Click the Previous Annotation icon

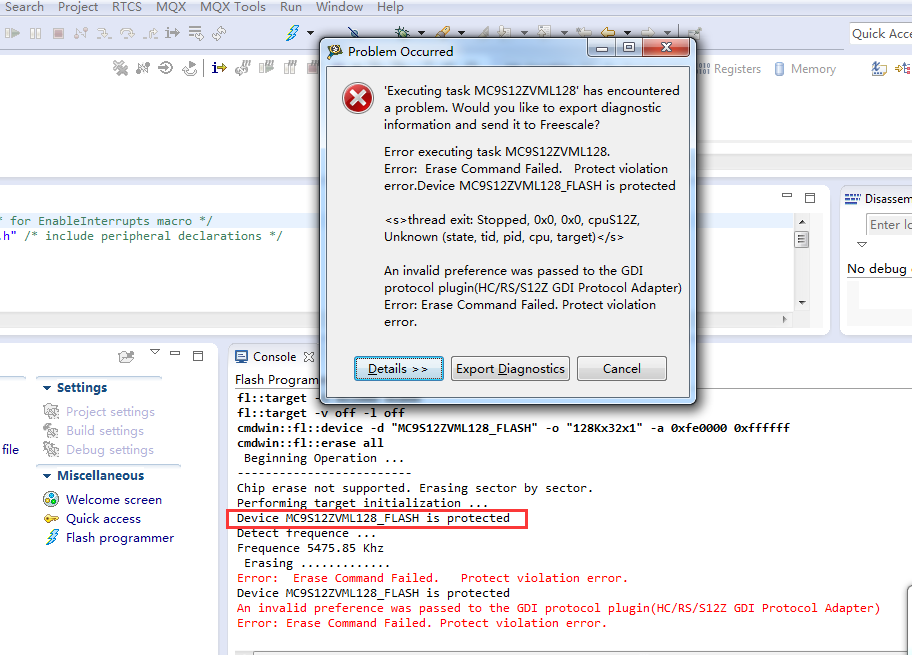(x=544, y=33)
